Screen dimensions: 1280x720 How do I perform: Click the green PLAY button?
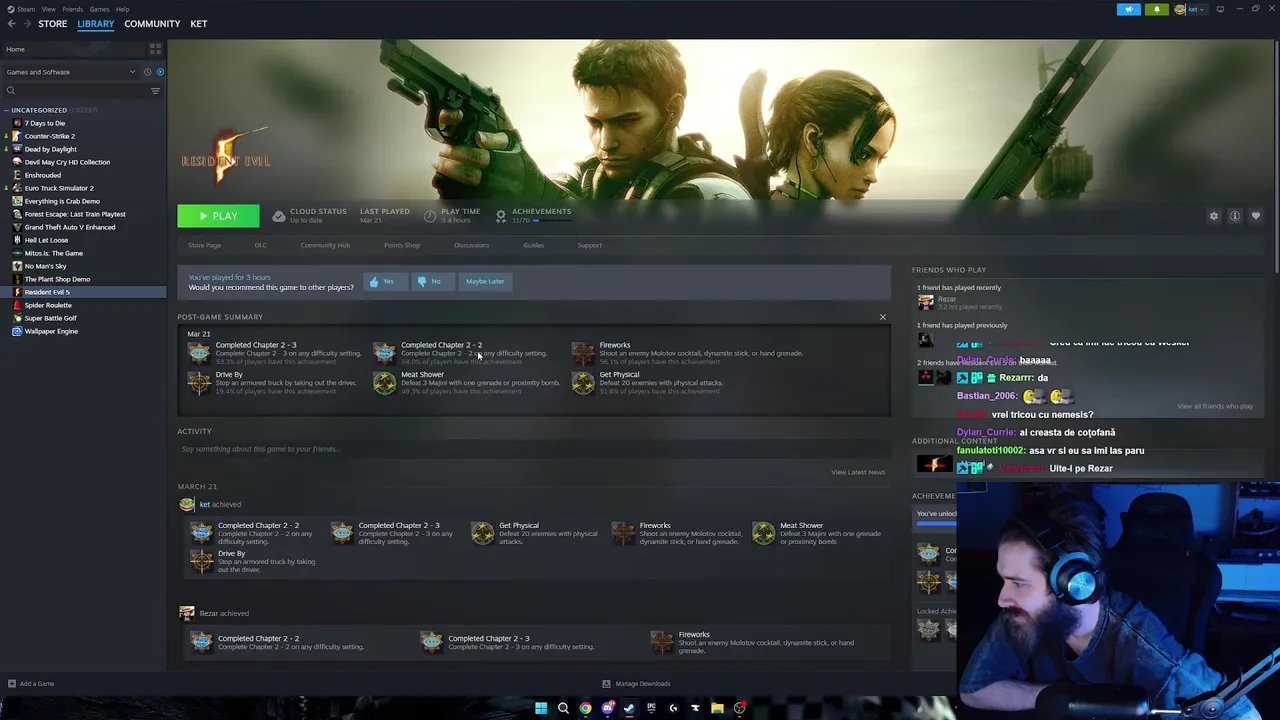218,216
